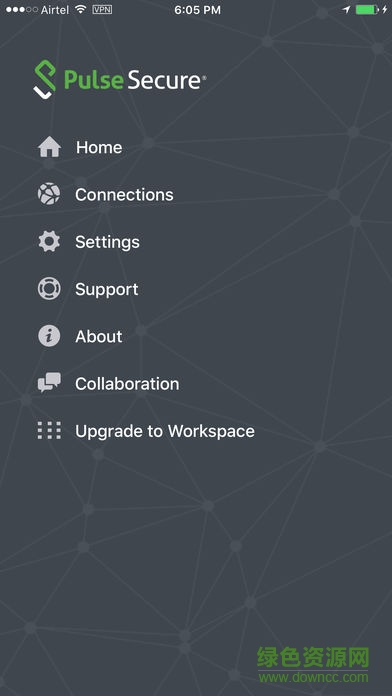Tap the Pulse Secure logo
This screenshot has height=696, width=392.
pos(120,80)
